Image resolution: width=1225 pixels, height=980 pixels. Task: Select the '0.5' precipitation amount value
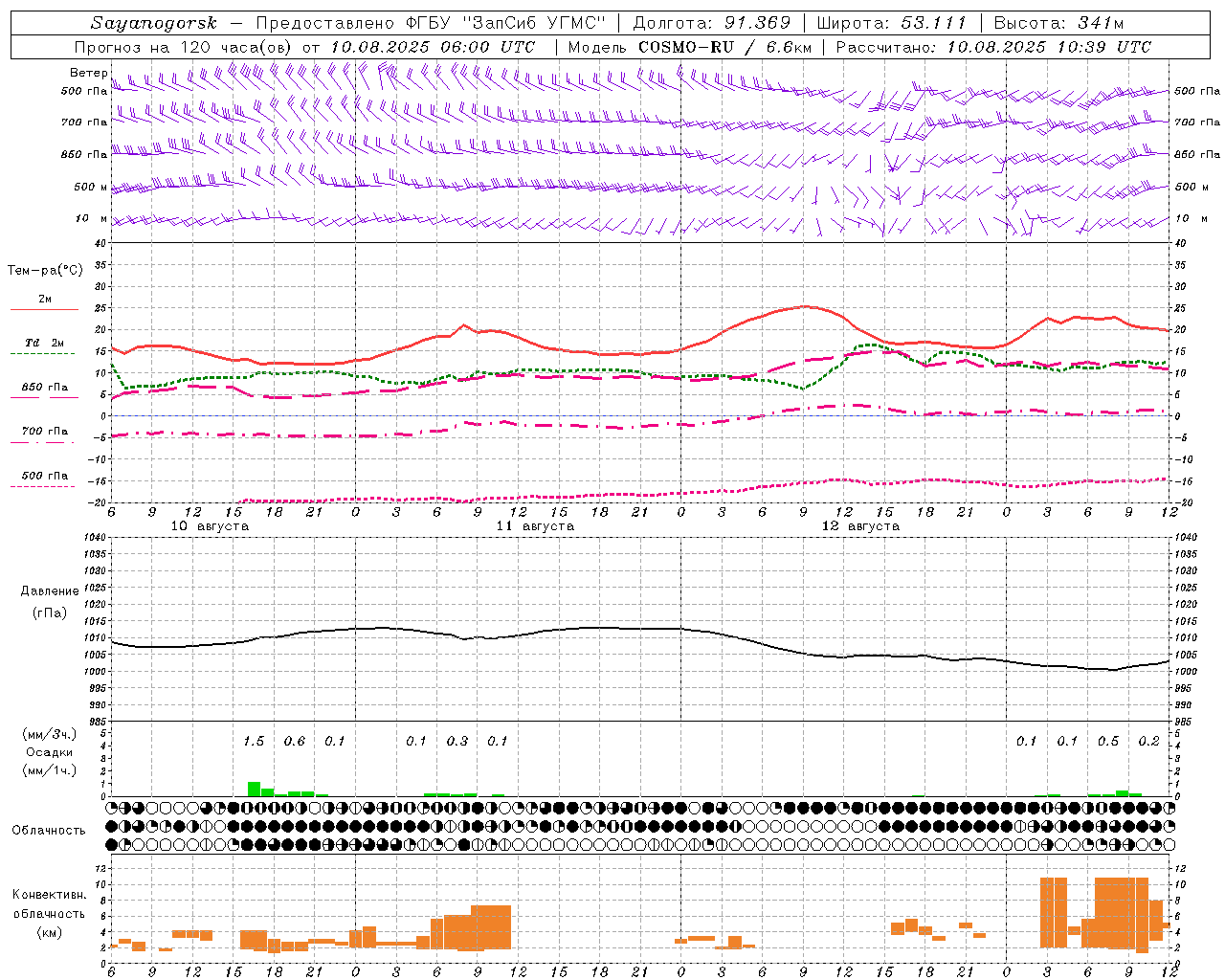click(x=1108, y=742)
